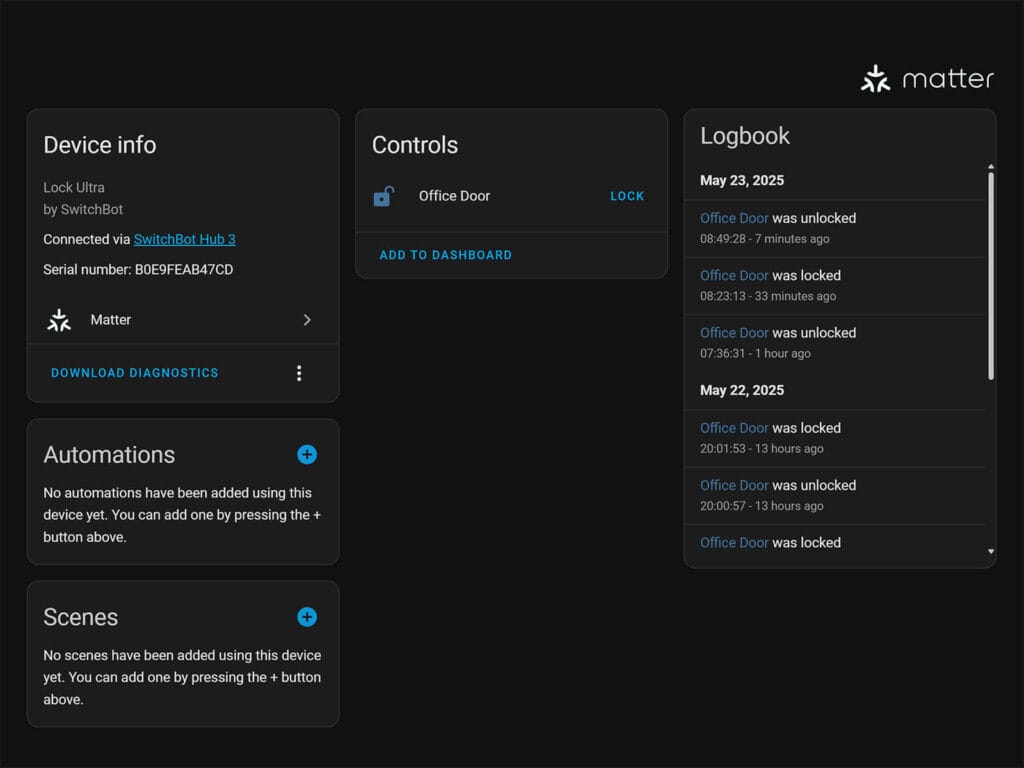
Task: Click the LOCK button for Office Door
Action: [x=627, y=196]
